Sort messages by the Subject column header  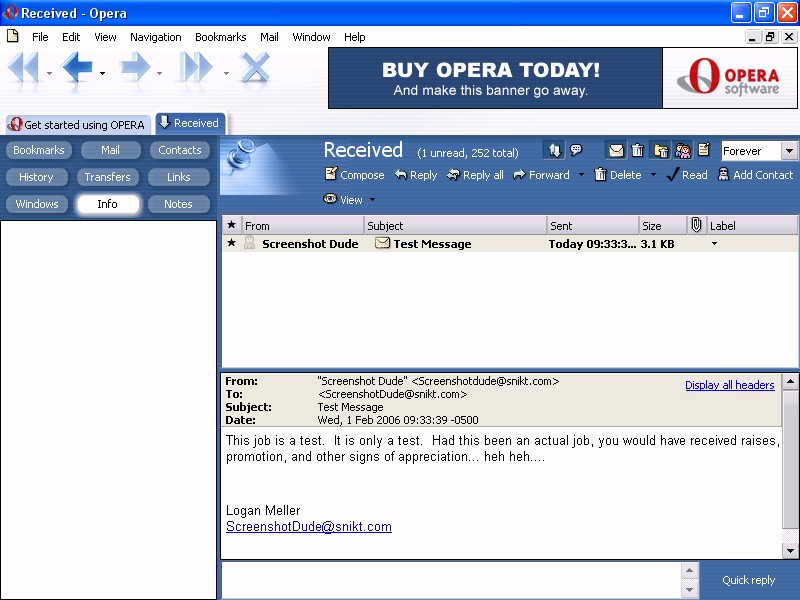[x=455, y=225]
